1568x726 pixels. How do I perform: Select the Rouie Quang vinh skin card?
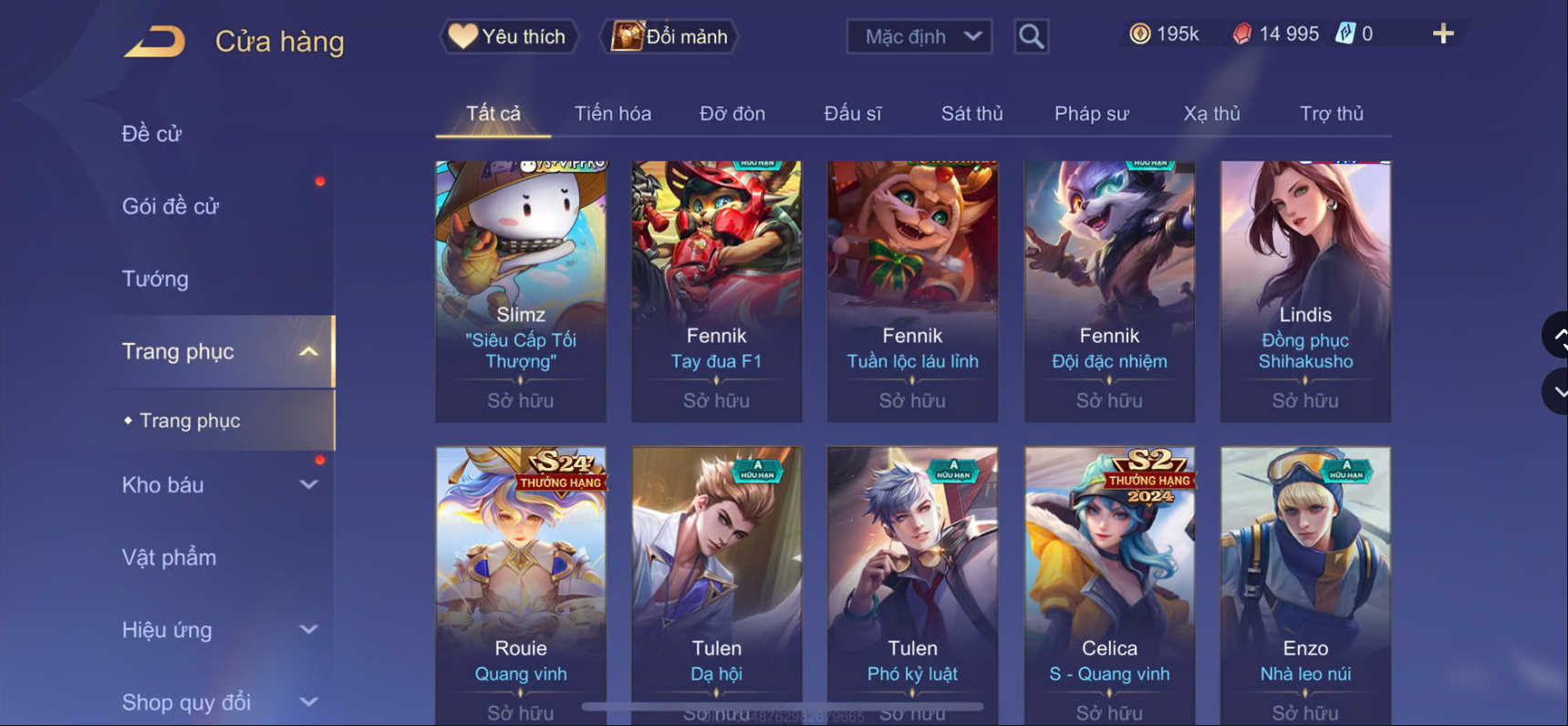[521, 586]
